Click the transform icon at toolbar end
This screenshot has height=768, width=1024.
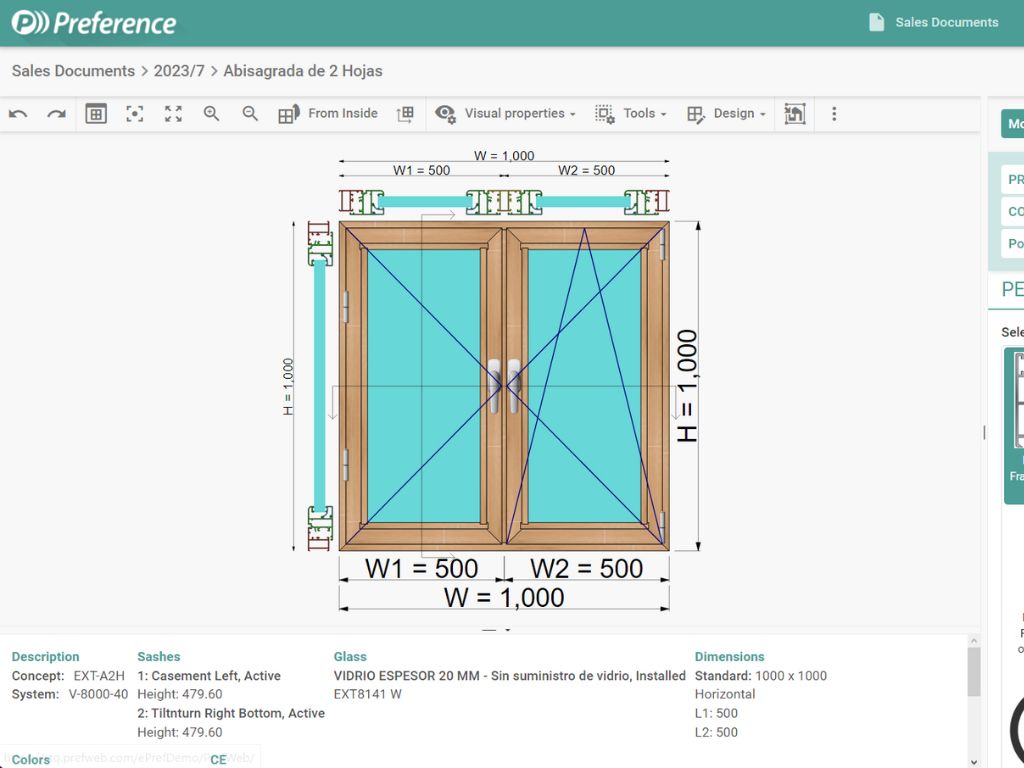(x=793, y=113)
